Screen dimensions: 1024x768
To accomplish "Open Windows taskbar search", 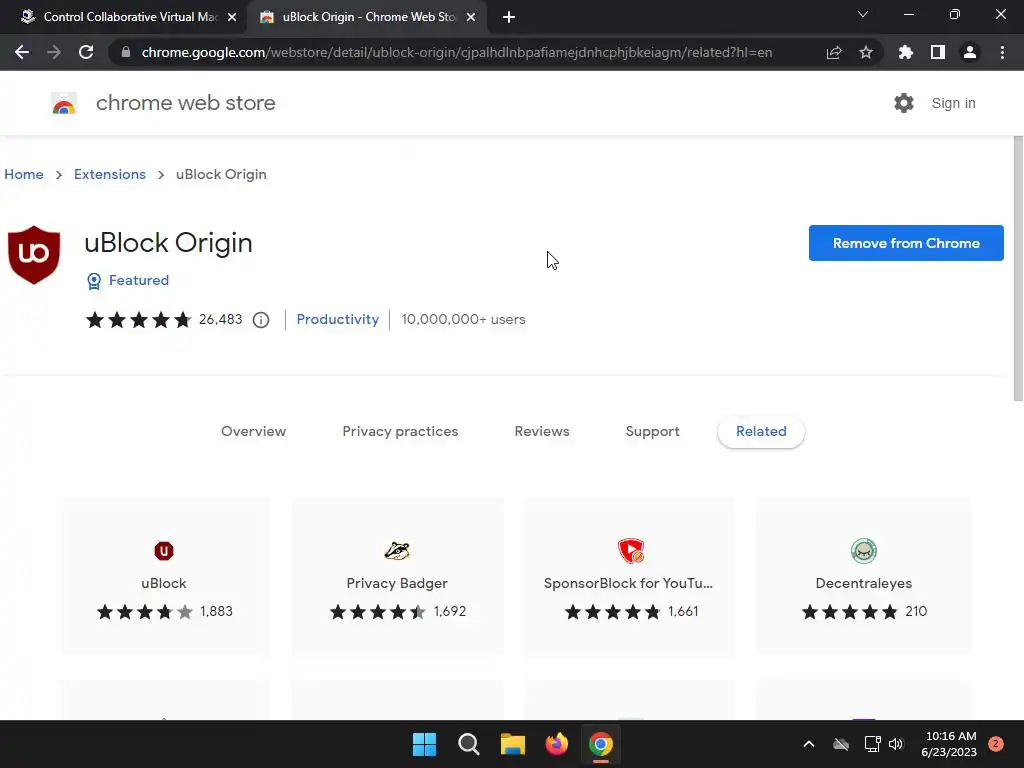I will coord(469,744).
